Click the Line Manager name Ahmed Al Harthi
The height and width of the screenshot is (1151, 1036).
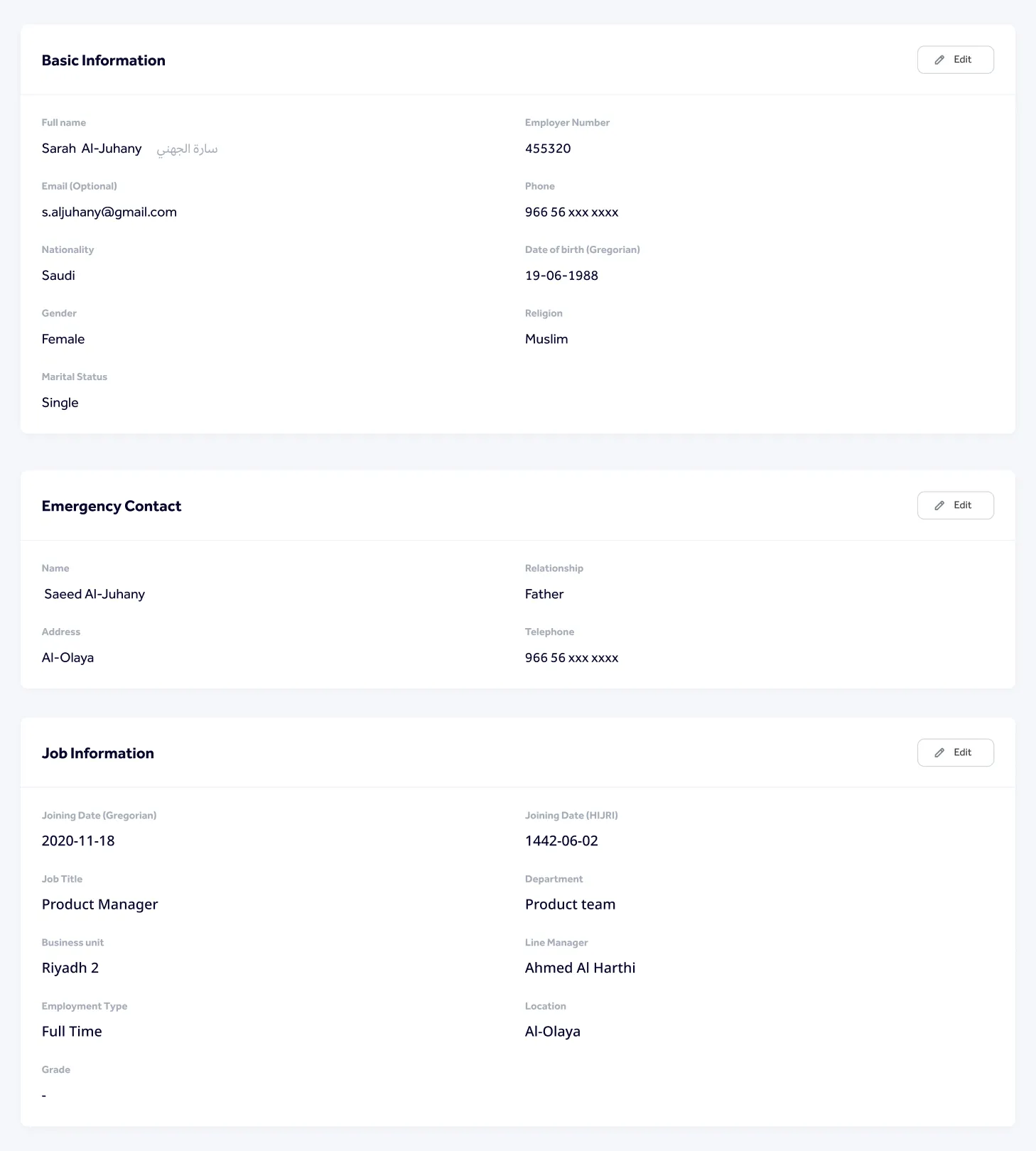click(580, 968)
